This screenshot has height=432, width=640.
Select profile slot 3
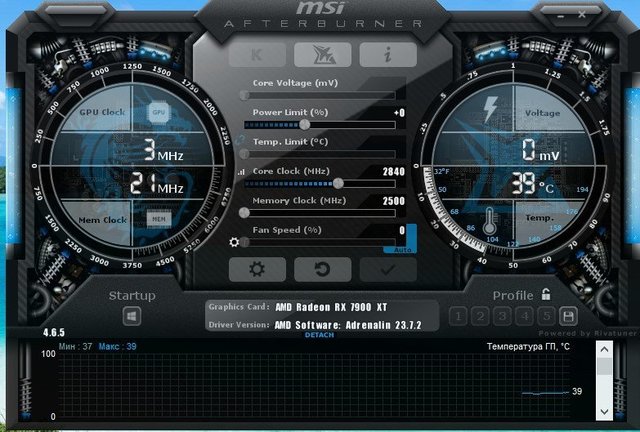tap(502, 316)
